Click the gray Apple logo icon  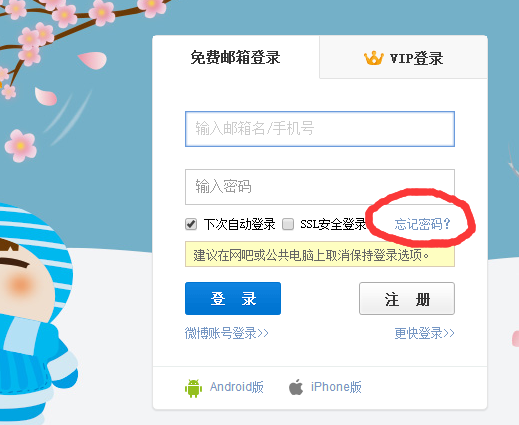296,387
